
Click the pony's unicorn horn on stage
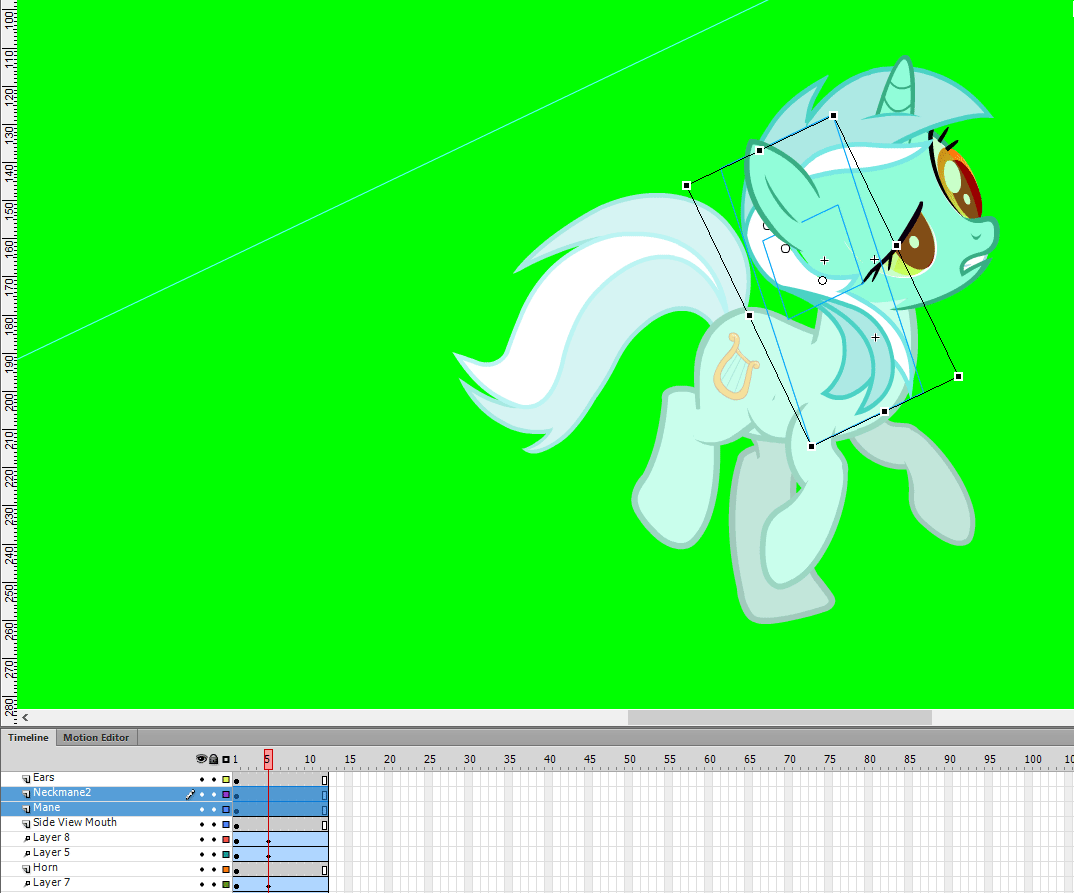point(898,88)
